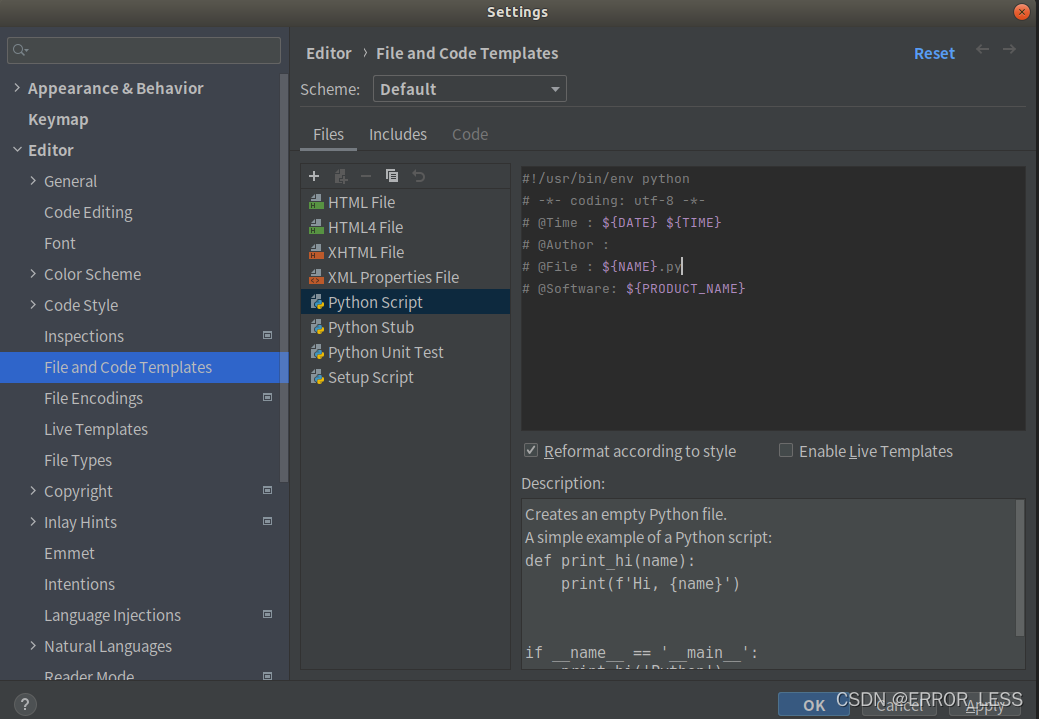Expand the Inlay Hints subsection
Viewport: 1039px width, 719px height.
click(33, 522)
